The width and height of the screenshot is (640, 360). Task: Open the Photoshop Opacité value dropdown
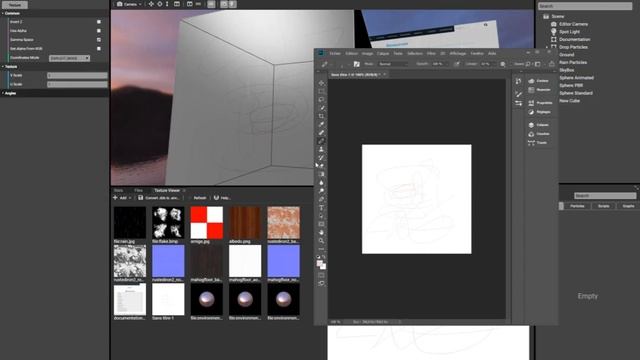440,64
